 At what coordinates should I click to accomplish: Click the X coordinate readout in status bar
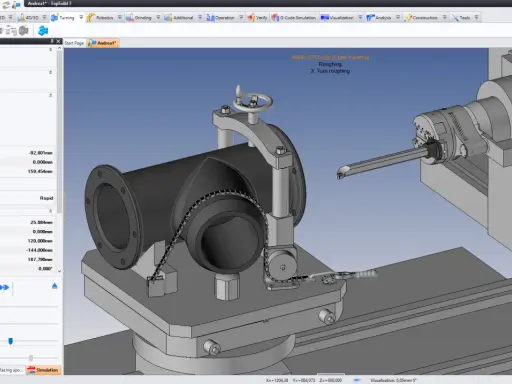point(277,380)
